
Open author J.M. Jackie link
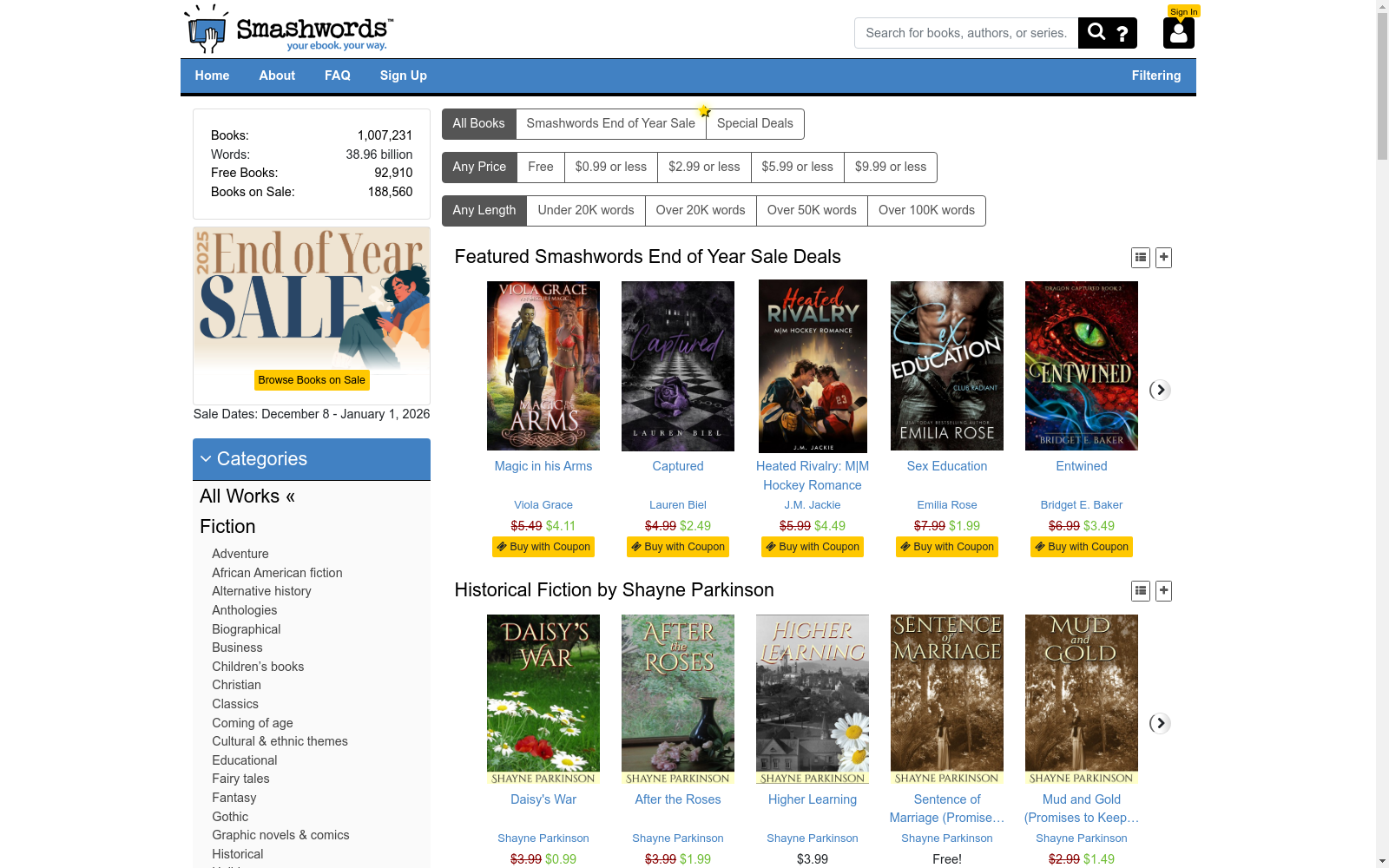click(813, 505)
